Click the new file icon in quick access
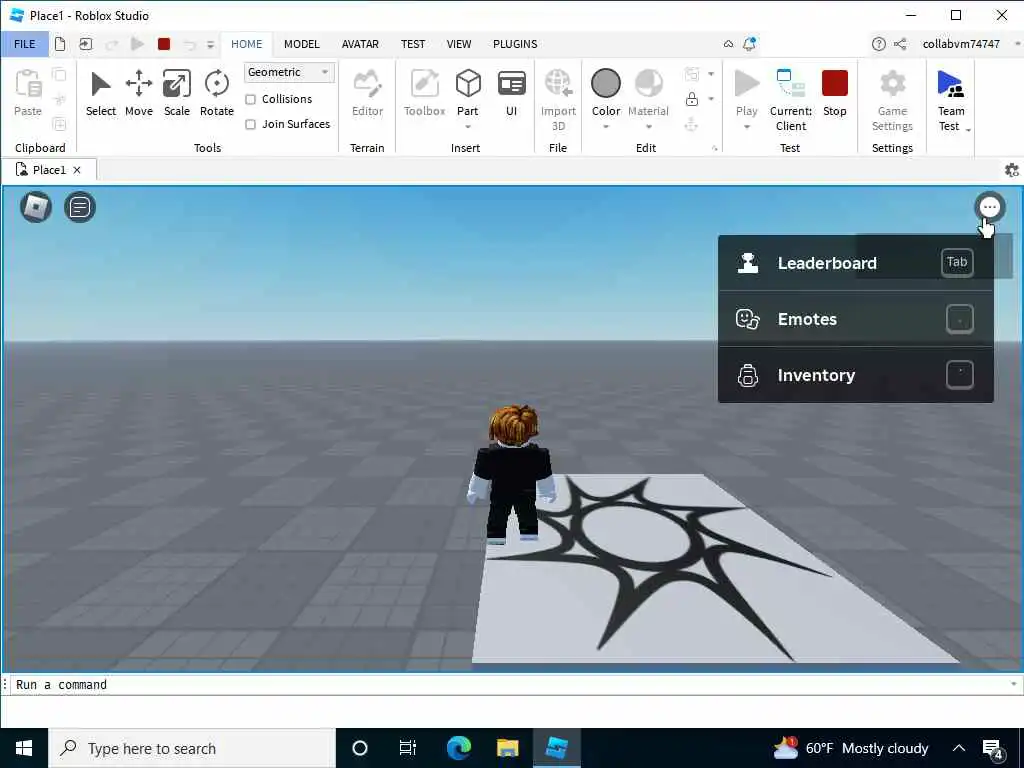 [x=60, y=44]
